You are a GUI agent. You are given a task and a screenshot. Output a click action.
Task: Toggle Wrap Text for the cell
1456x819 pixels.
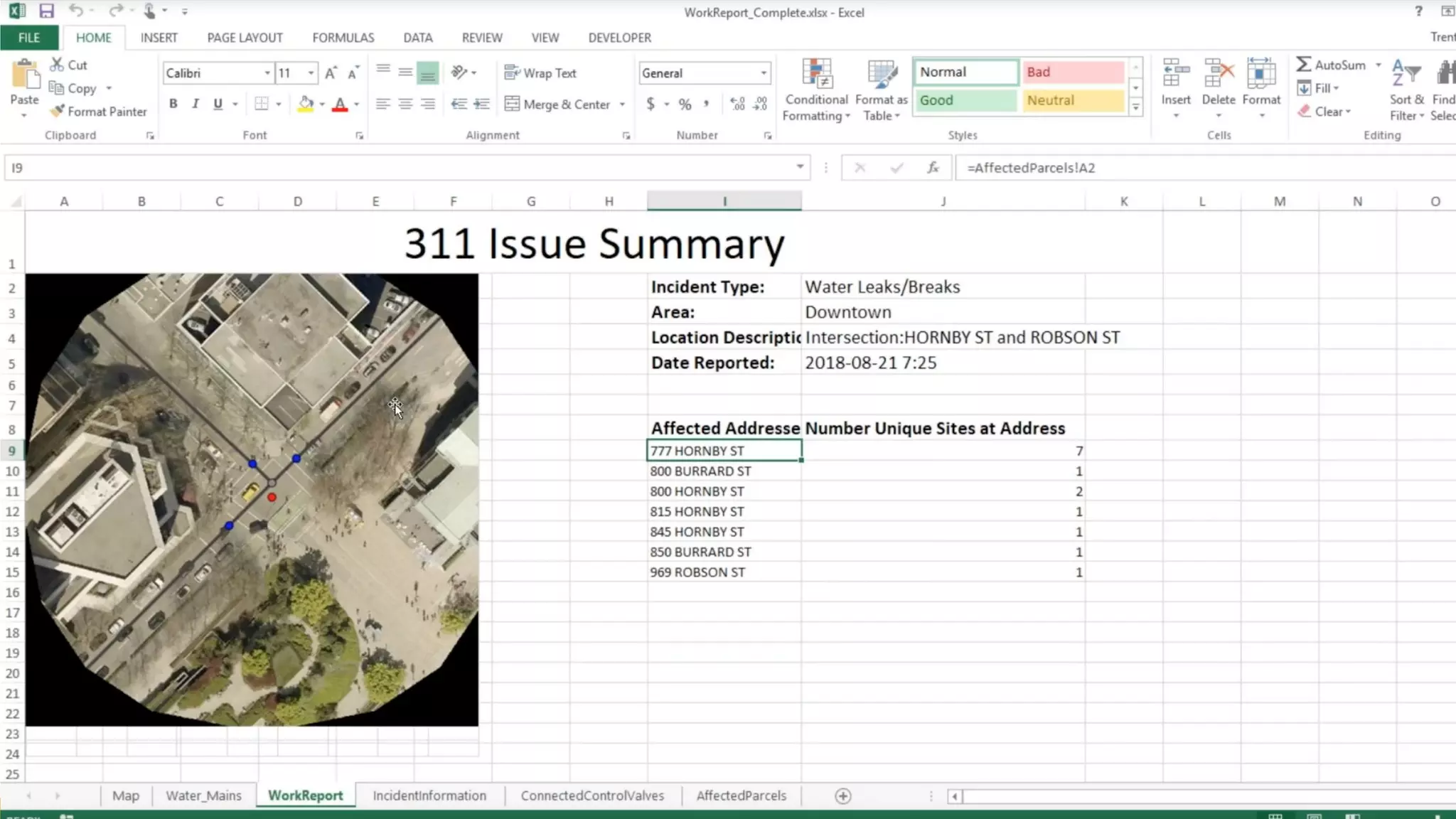pyautogui.click(x=540, y=73)
